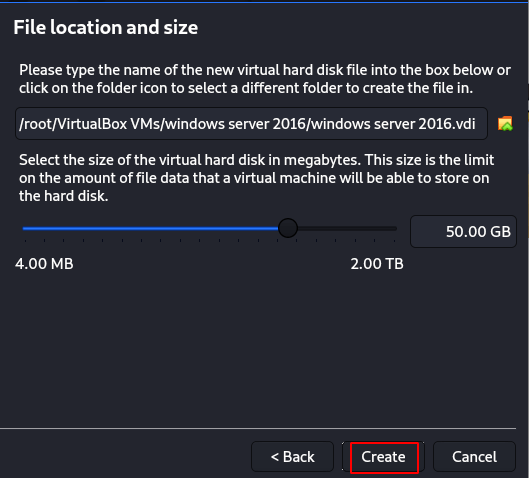
Task: Click the 2.00 TB maximum label
Action: tap(377, 263)
